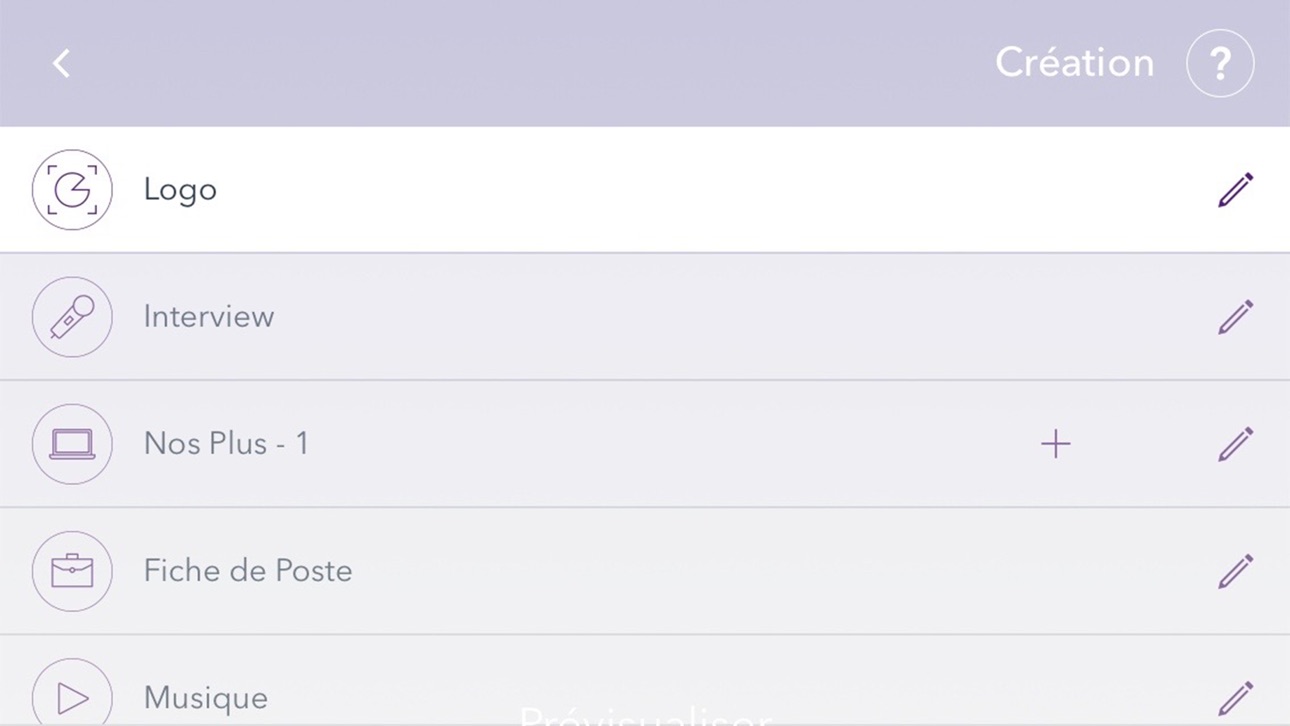Image resolution: width=1290 pixels, height=726 pixels.
Task: Select the Interview list item label
Action: (209, 317)
